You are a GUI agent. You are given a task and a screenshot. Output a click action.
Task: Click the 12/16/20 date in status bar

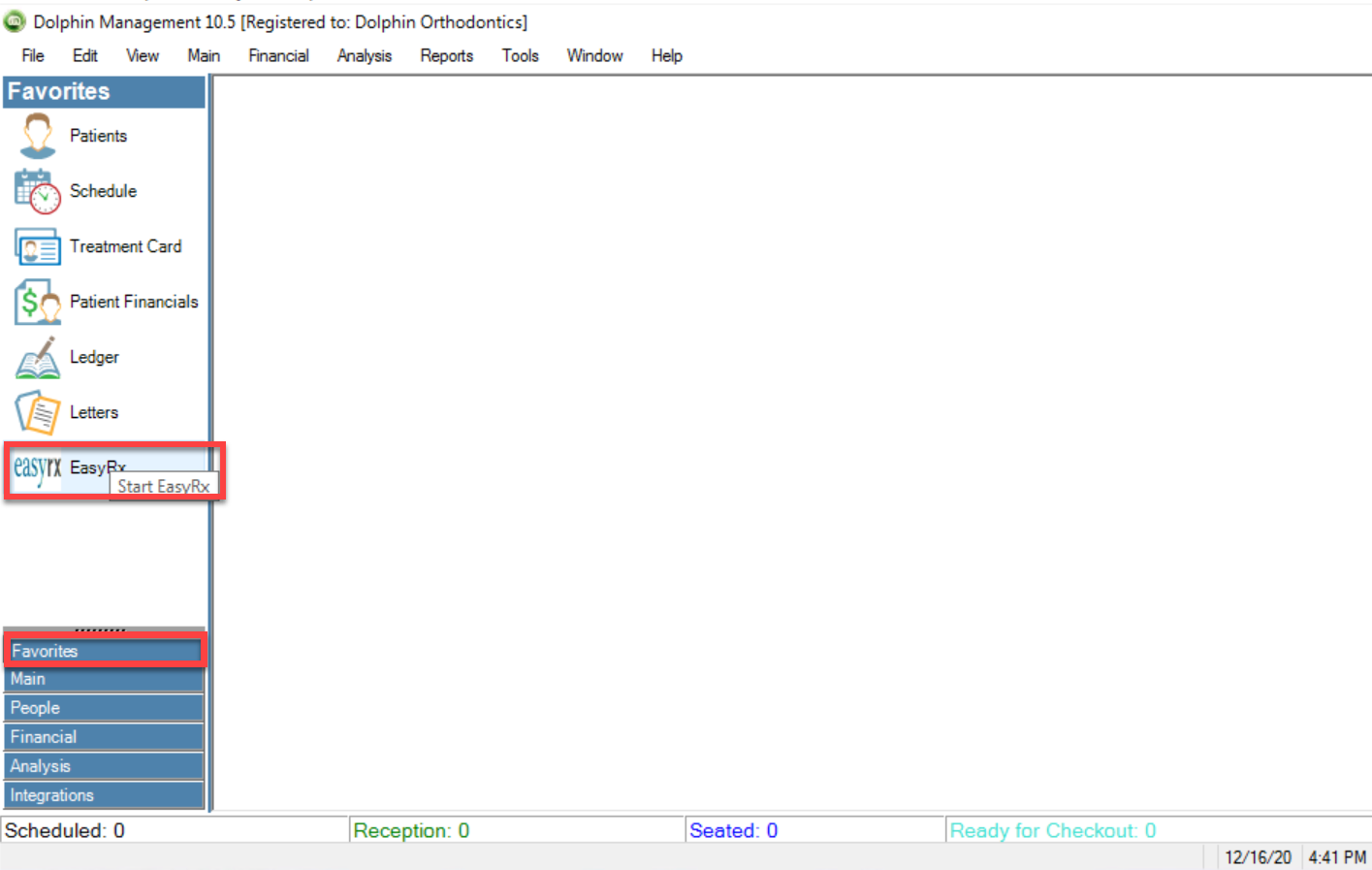pyautogui.click(x=1258, y=857)
